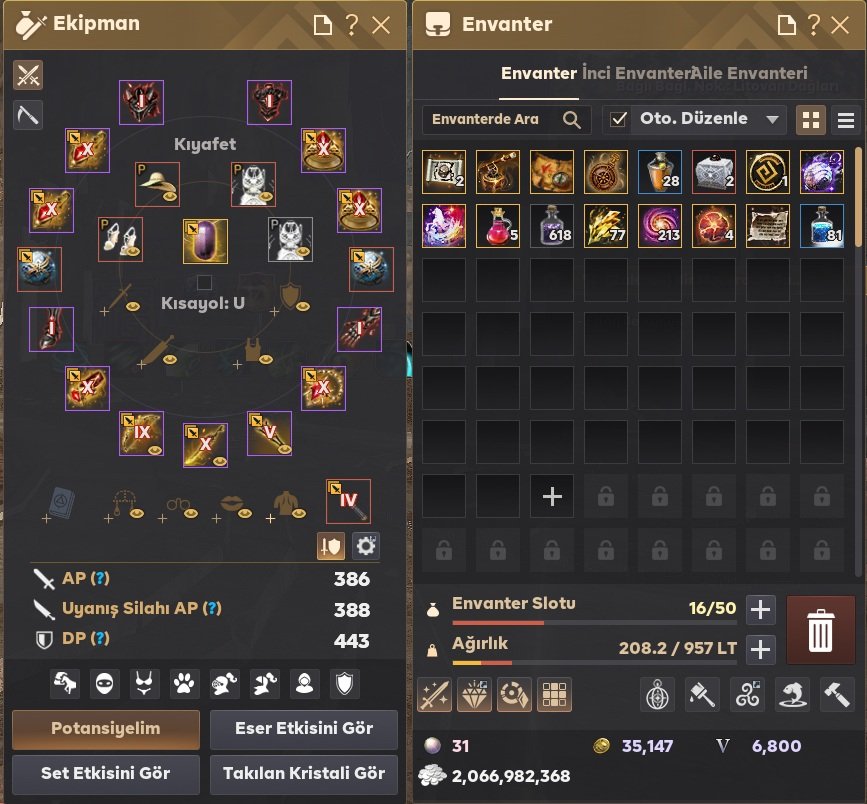Toggle the small checkbox under the Kıyafet center gem
This screenshot has height=804, width=867.
tap(204, 282)
